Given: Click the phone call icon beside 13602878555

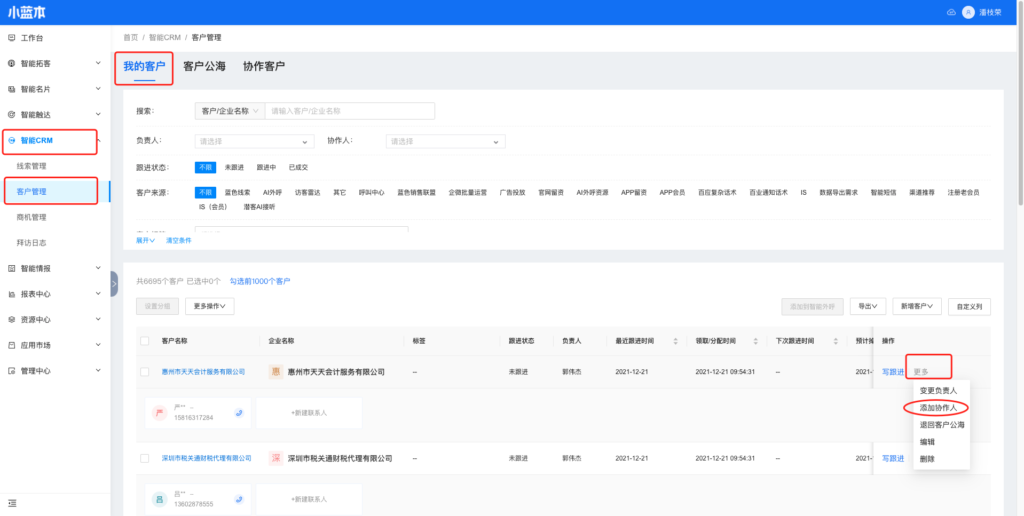Looking at the screenshot, I should (239, 498).
